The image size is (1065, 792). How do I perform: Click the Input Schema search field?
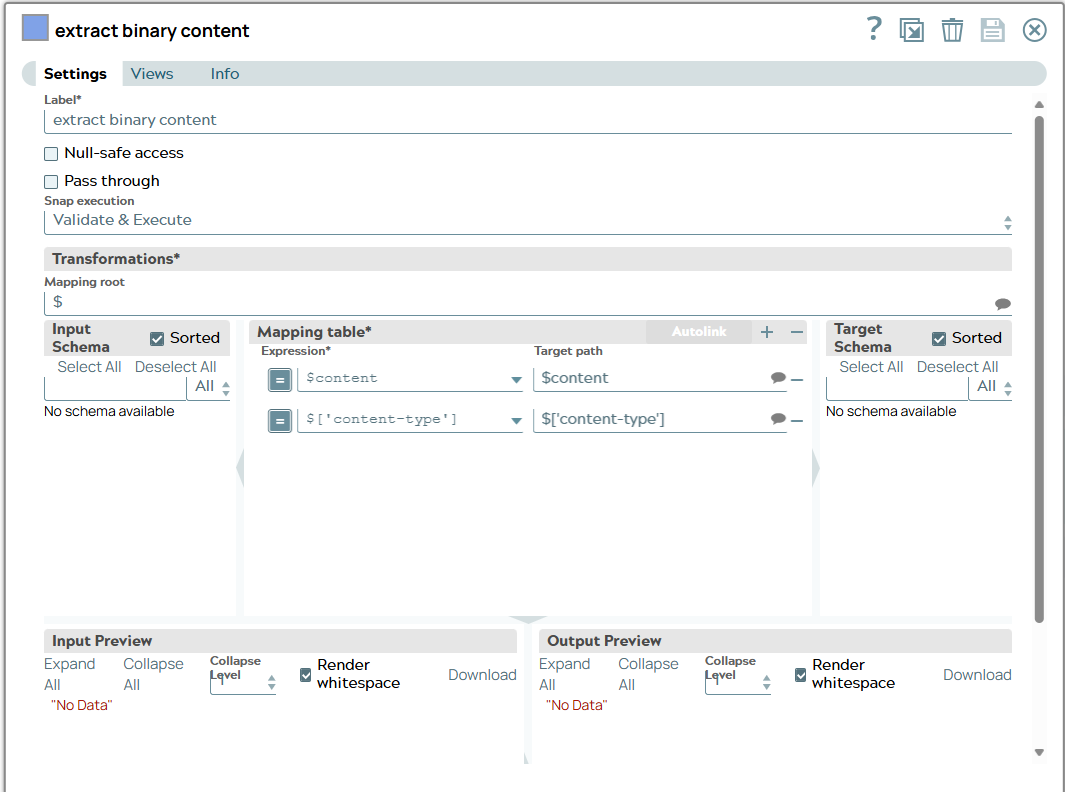(115, 389)
